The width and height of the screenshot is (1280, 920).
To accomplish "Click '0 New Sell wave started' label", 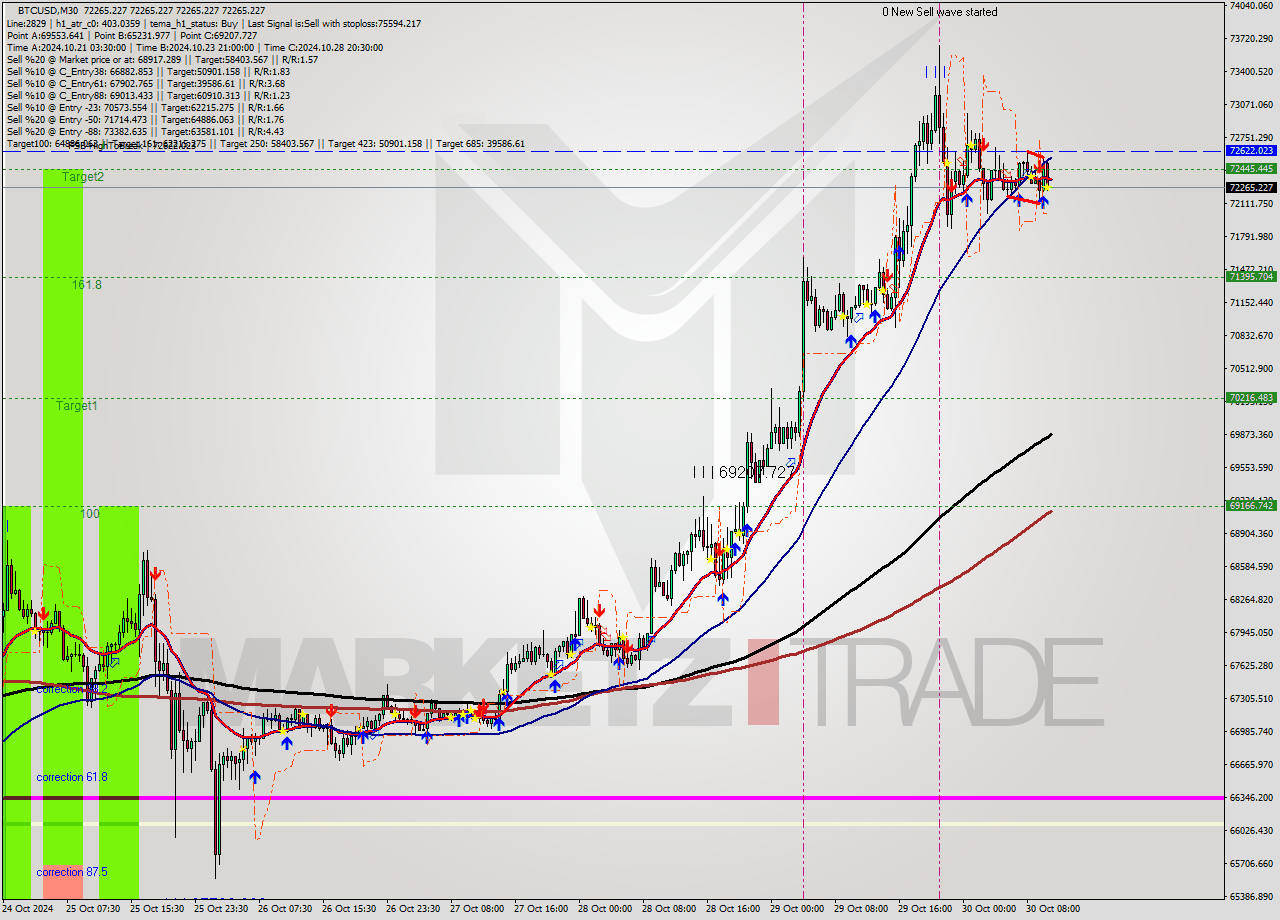I will pos(939,12).
